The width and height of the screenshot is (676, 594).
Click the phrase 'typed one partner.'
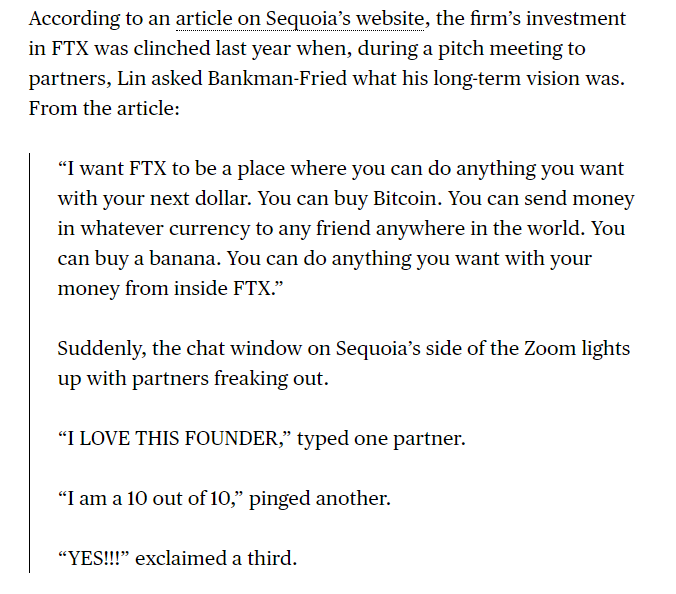381,439
